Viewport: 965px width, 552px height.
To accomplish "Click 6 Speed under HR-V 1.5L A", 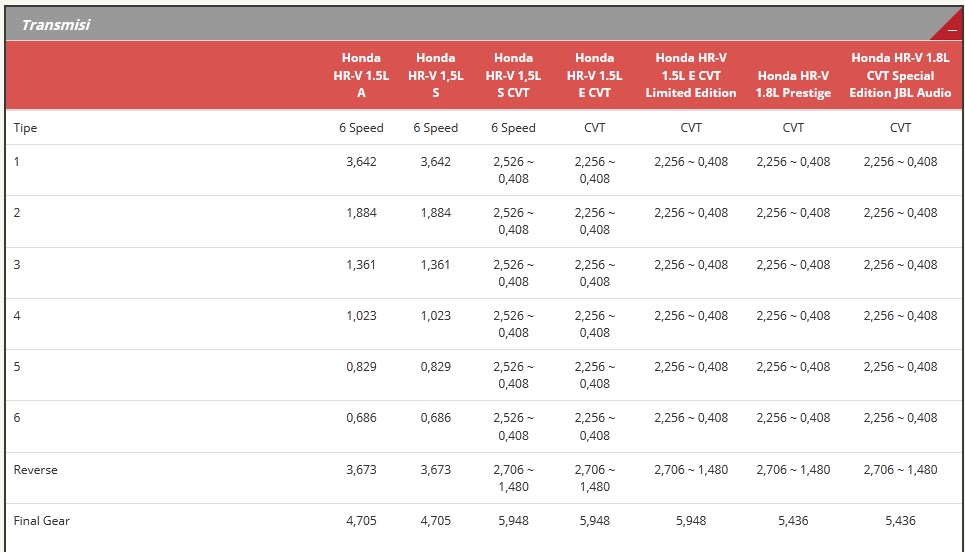I will pyautogui.click(x=361, y=128).
